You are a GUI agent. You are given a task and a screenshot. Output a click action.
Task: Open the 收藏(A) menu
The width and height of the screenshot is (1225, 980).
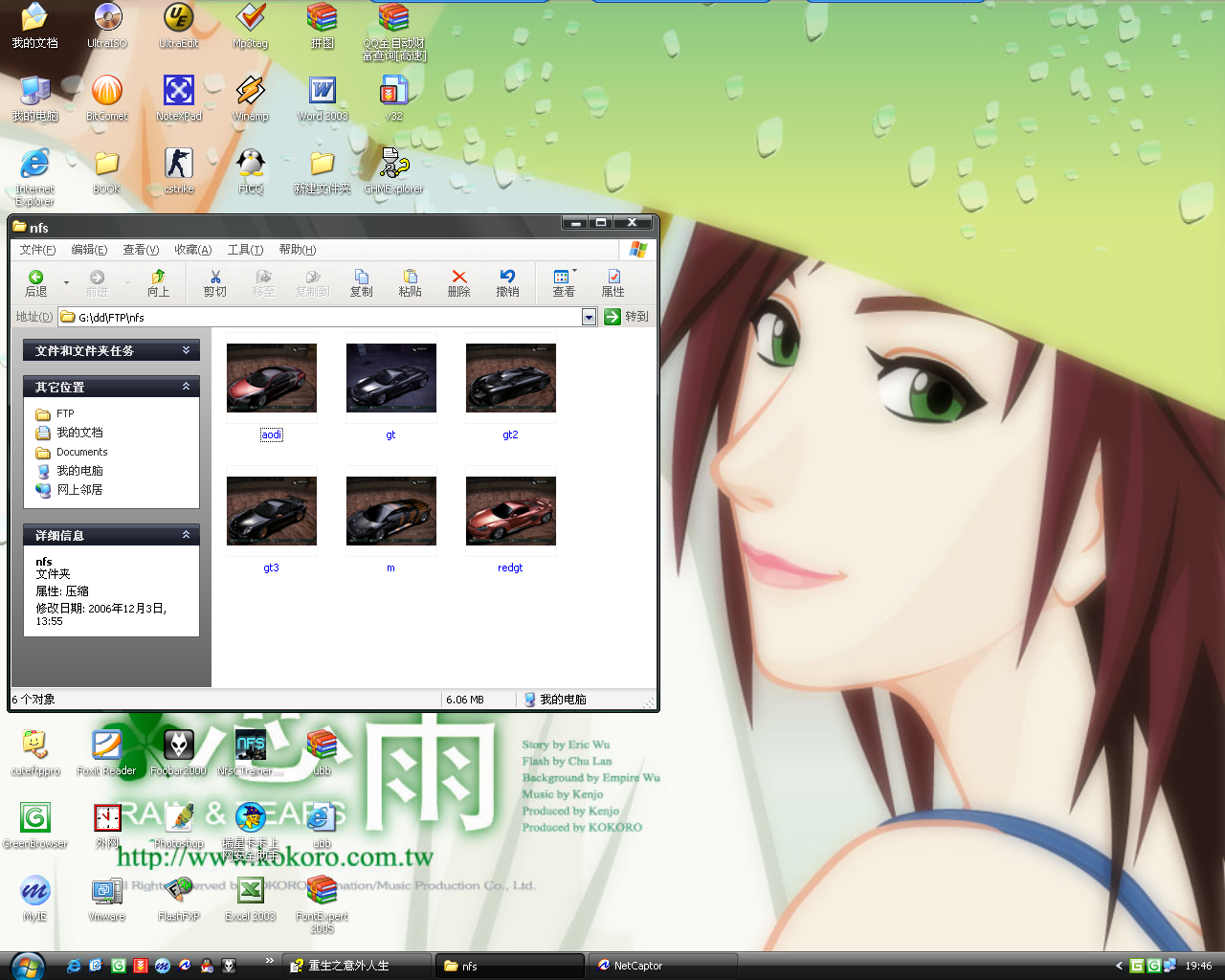(192, 250)
